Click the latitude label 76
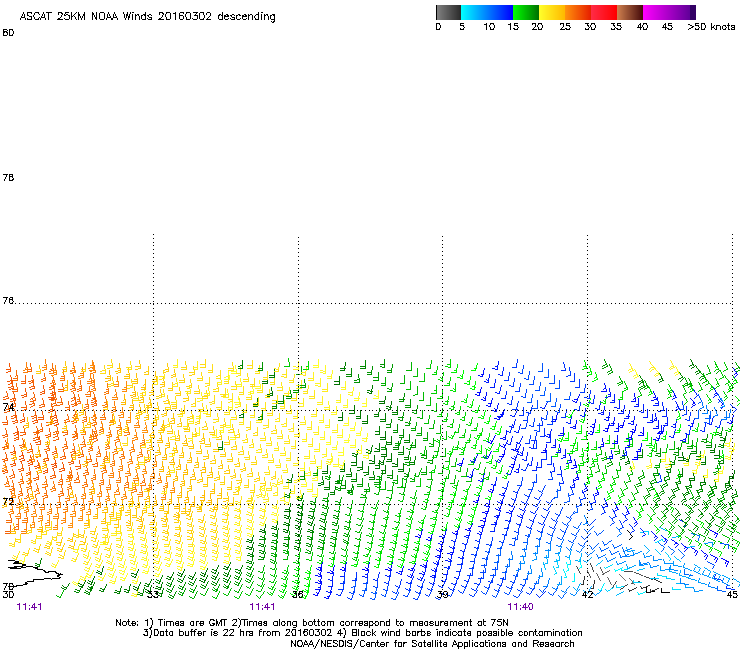This screenshot has width=740, height=650. pyautogui.click(x=8, y=301)
